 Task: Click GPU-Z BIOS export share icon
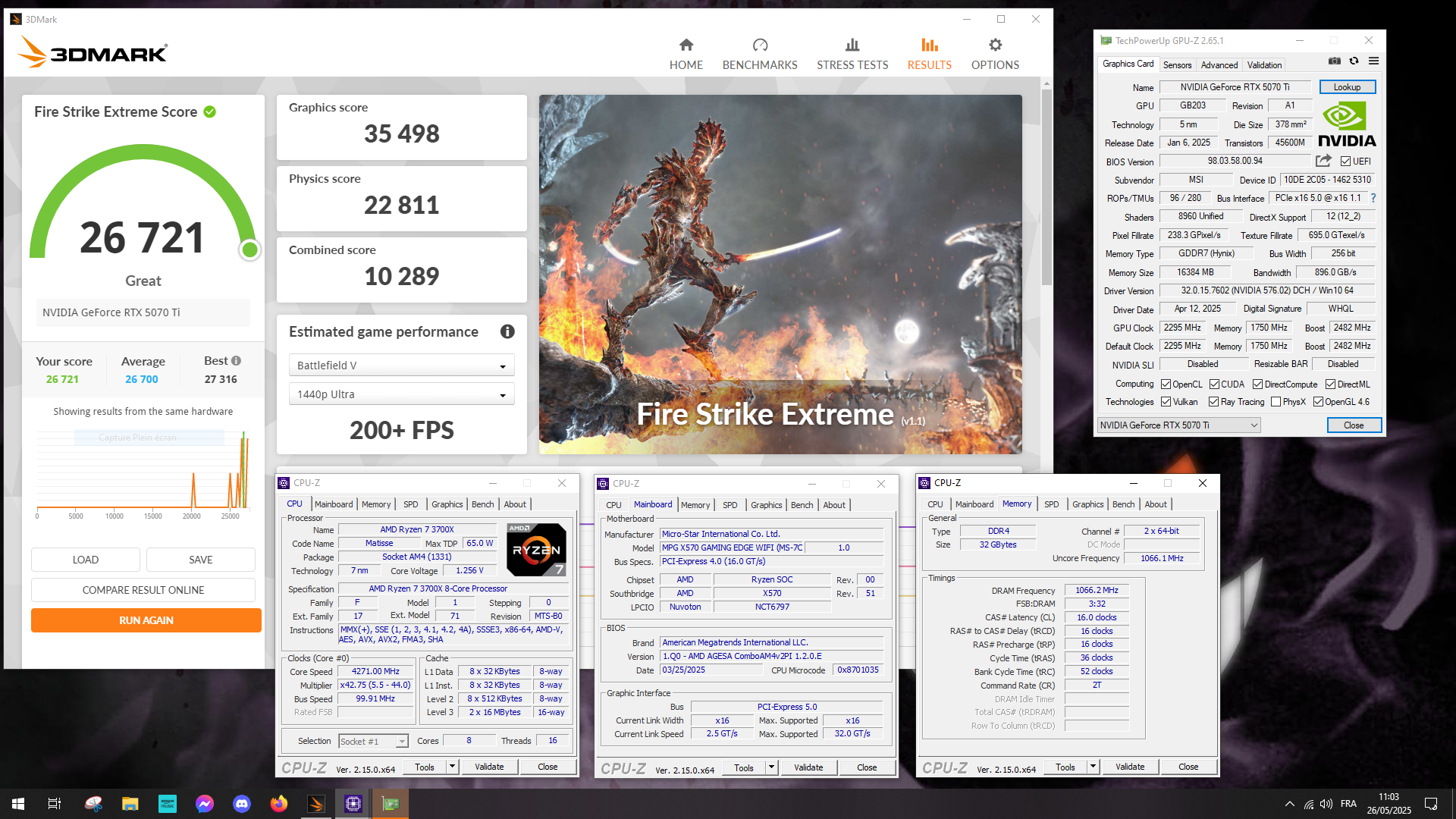[x=1323, y=161]
